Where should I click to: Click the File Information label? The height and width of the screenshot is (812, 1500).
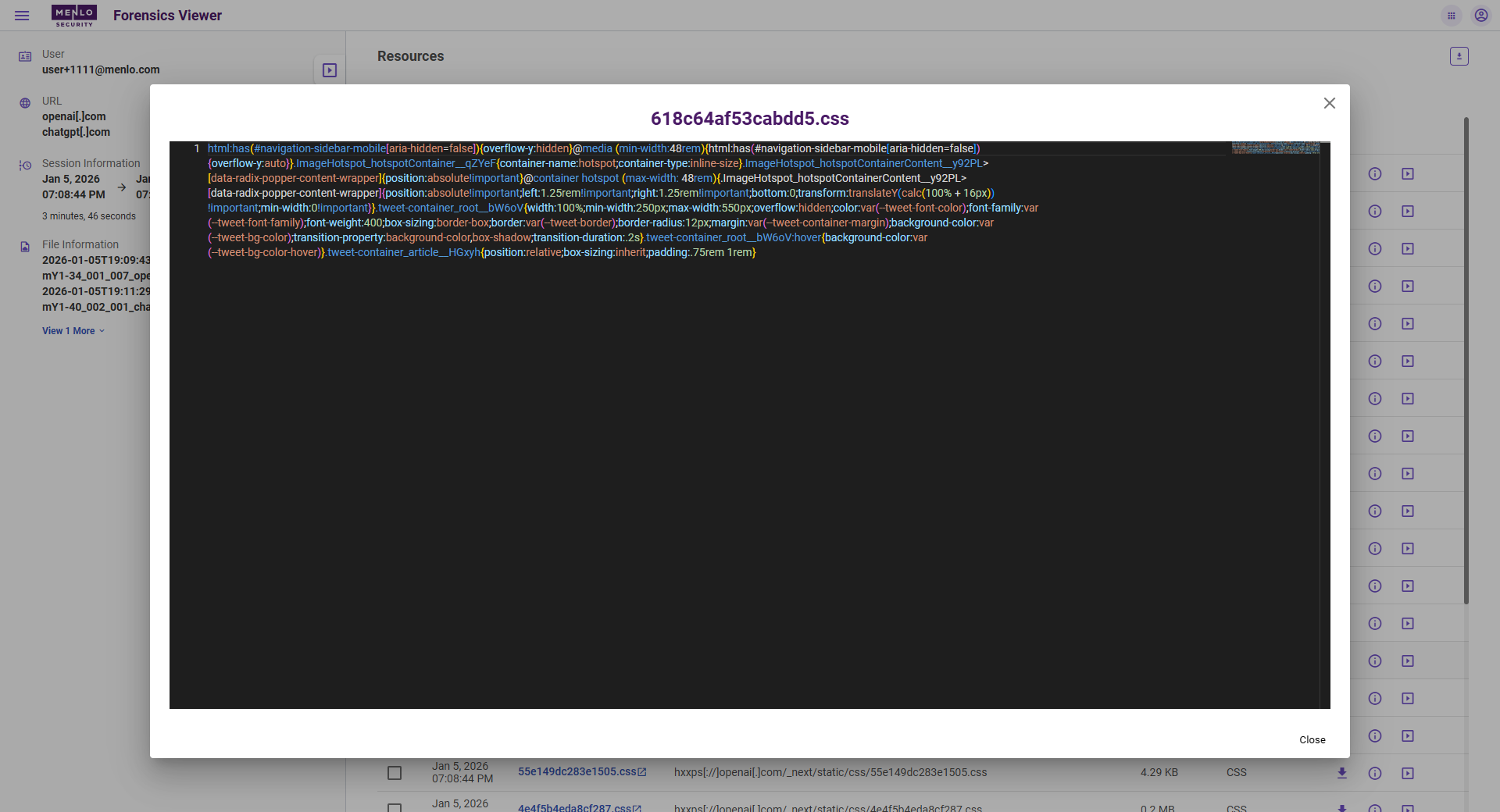[80, 244]
